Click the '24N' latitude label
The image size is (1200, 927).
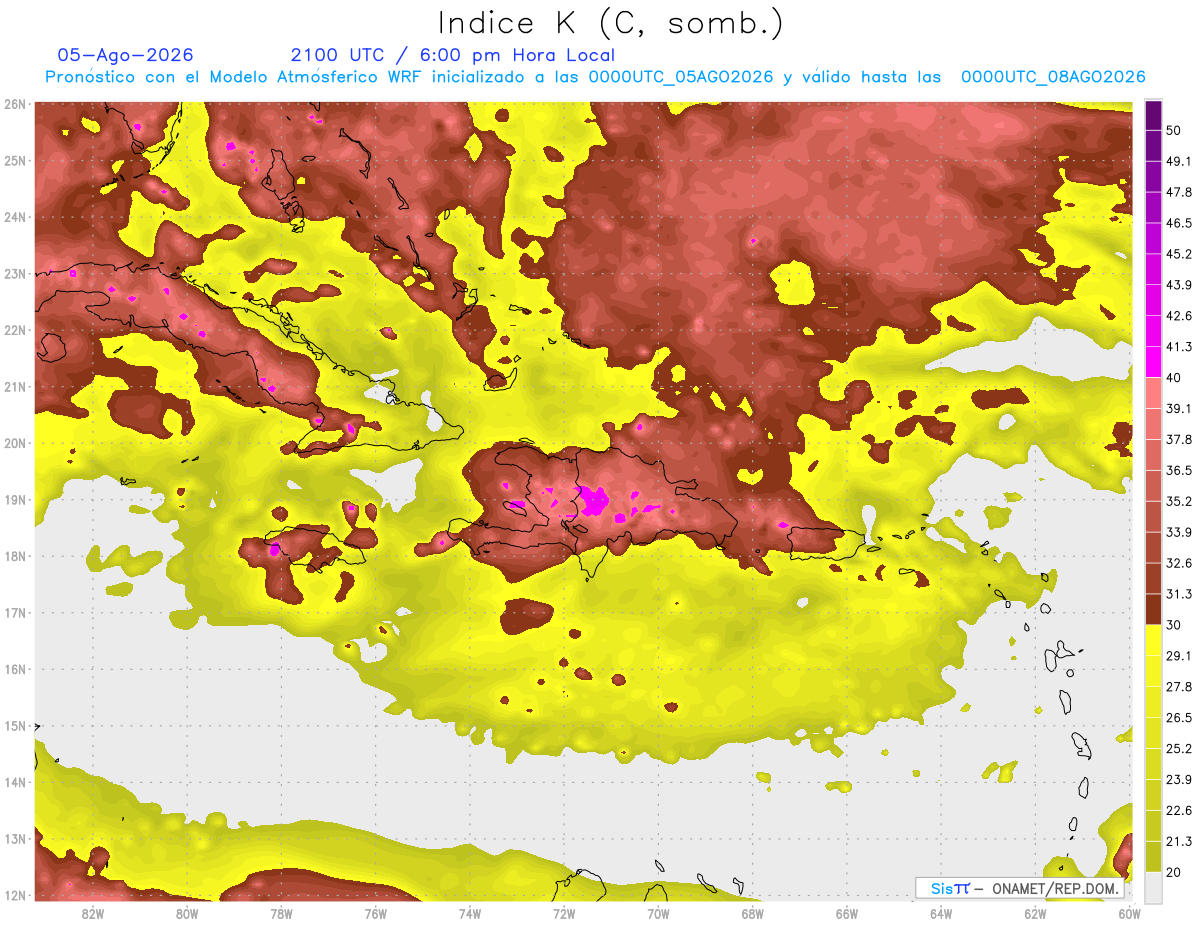(x=15, y=217)
